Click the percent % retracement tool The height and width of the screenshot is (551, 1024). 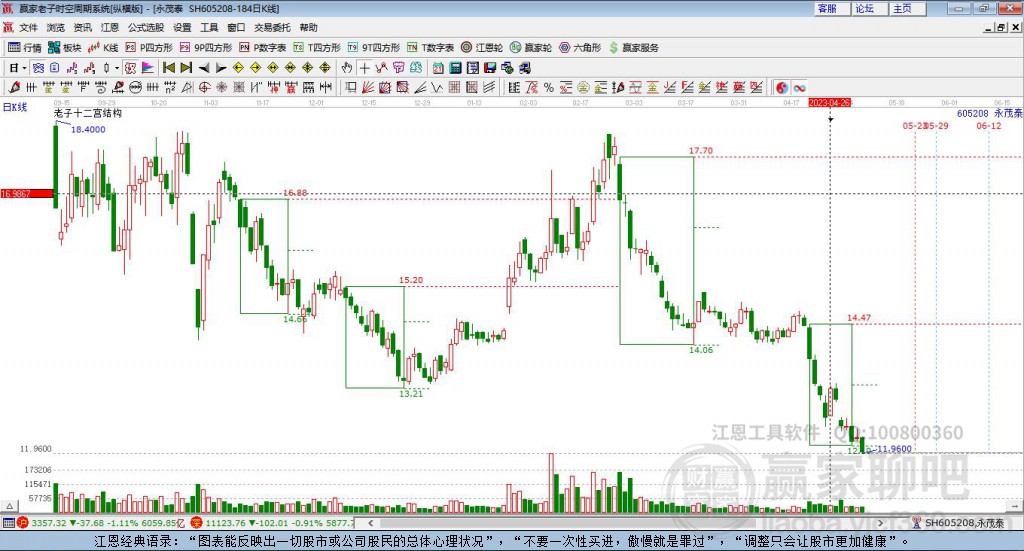[549, 87]
